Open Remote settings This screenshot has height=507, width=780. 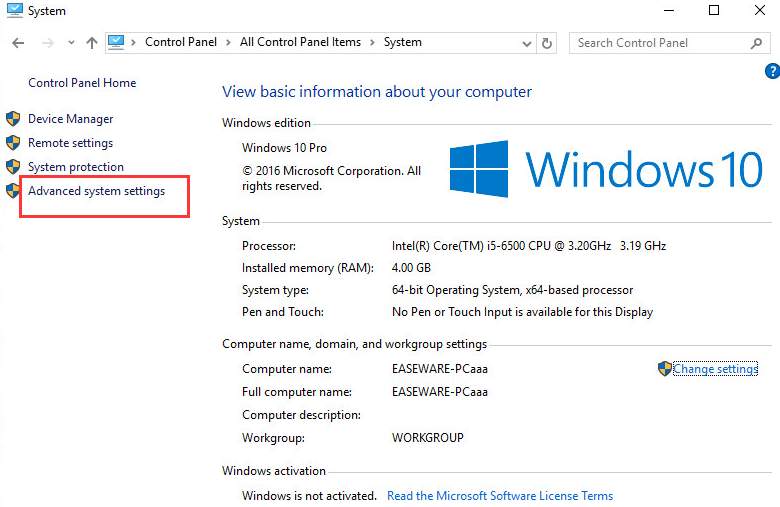71,143
